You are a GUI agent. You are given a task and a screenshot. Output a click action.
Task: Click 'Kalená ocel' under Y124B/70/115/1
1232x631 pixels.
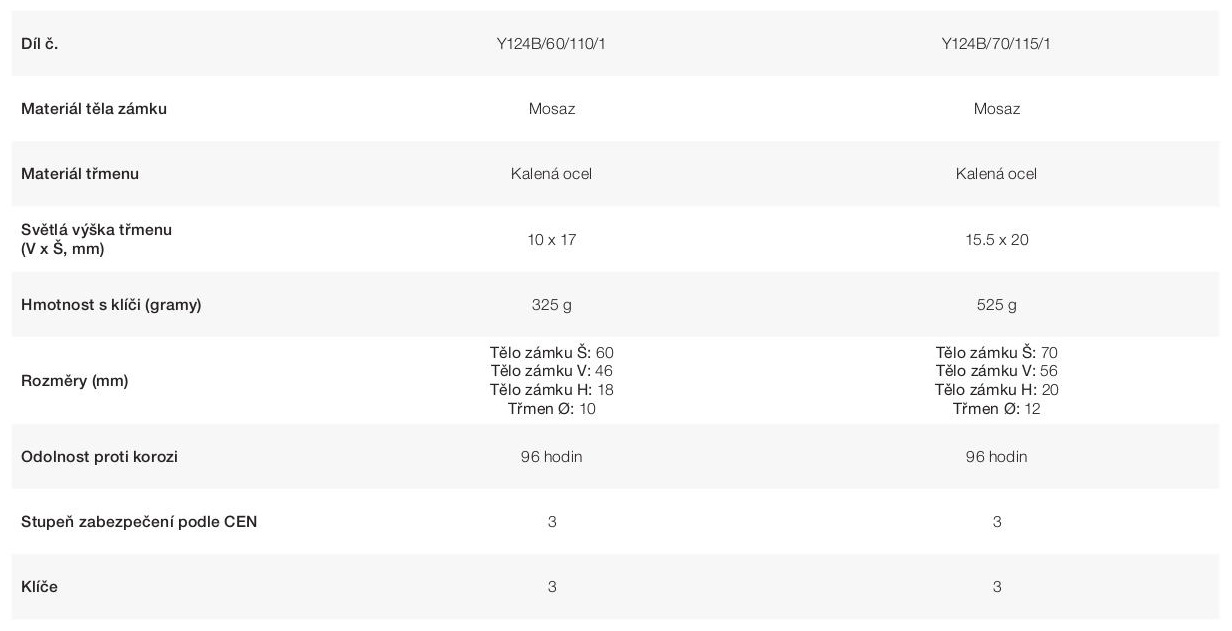(996, 174)
